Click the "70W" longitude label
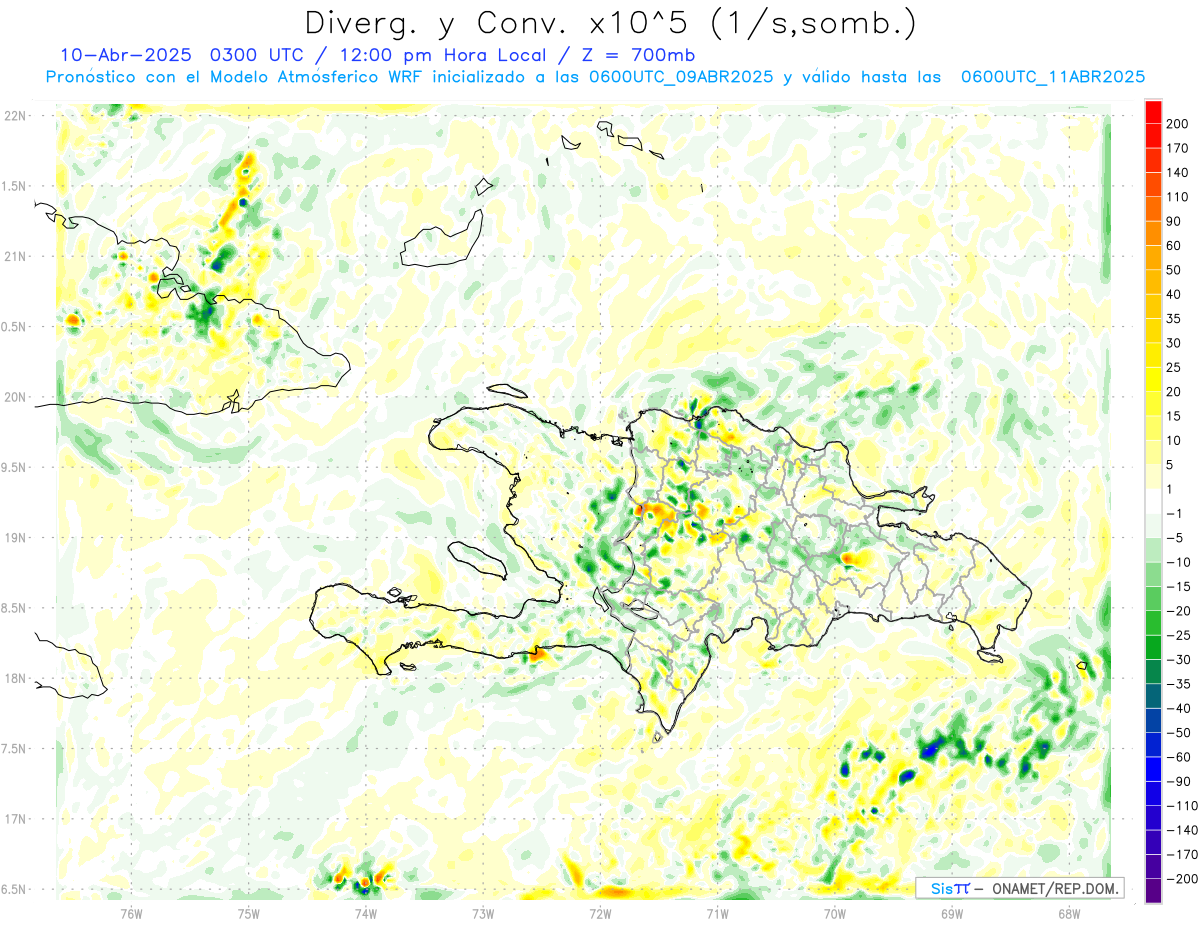The width and height of the screenshot is (1200, 927). (x=835, y=913)
